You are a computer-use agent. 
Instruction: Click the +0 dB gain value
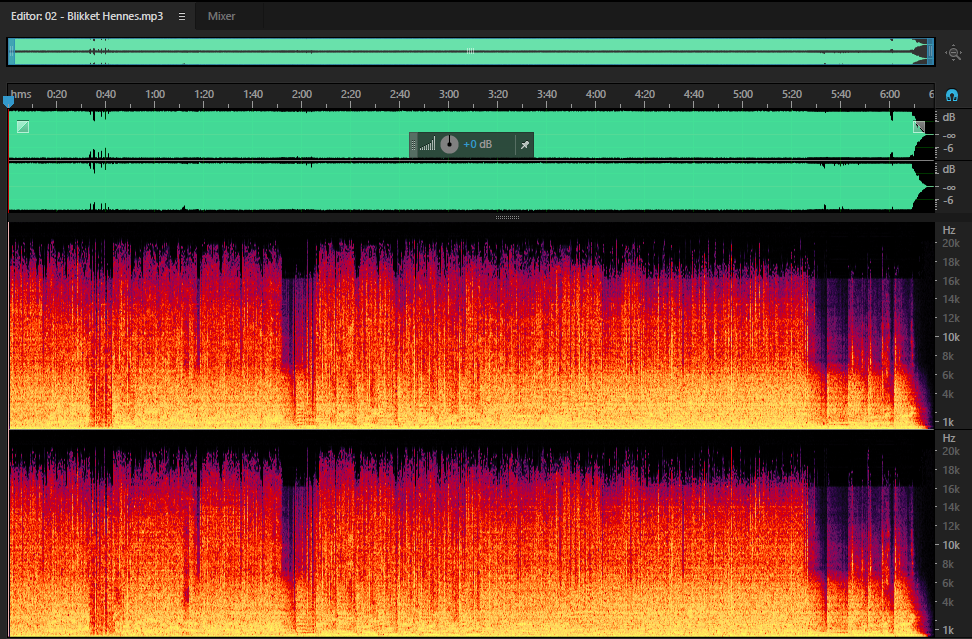point(477,144)
